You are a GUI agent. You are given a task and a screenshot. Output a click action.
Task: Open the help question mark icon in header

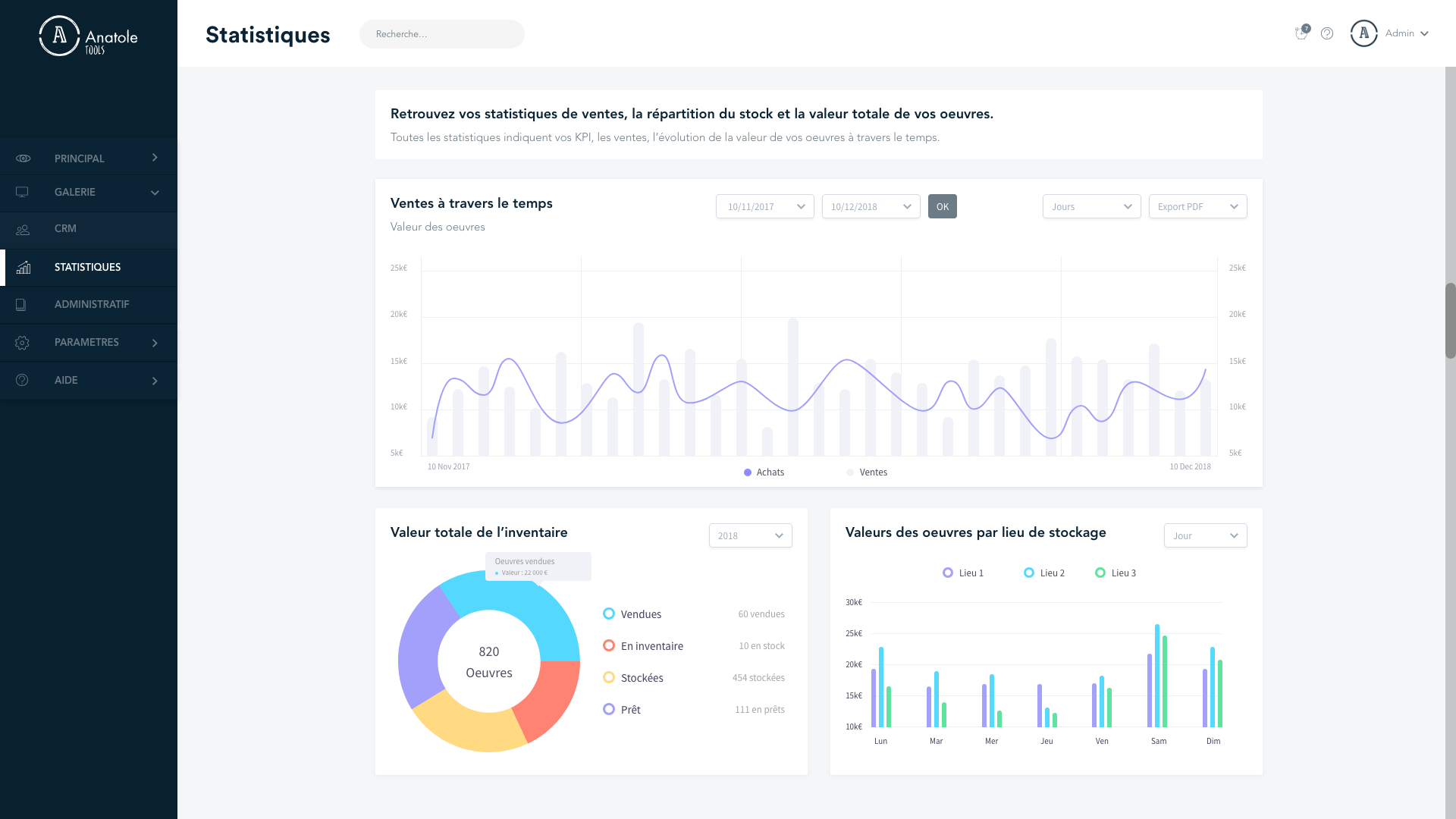tap(1327, 33)
